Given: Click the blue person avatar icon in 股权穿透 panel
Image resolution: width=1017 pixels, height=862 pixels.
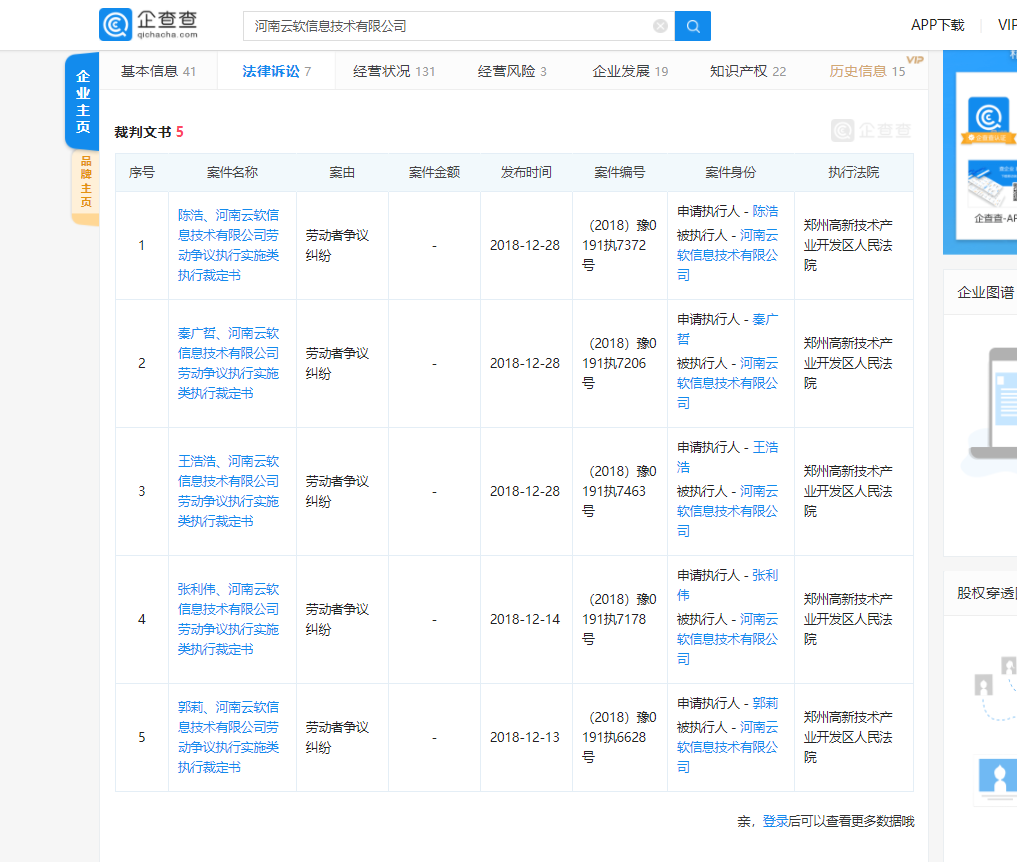Looking at the screenshot, I should (999, 776).
